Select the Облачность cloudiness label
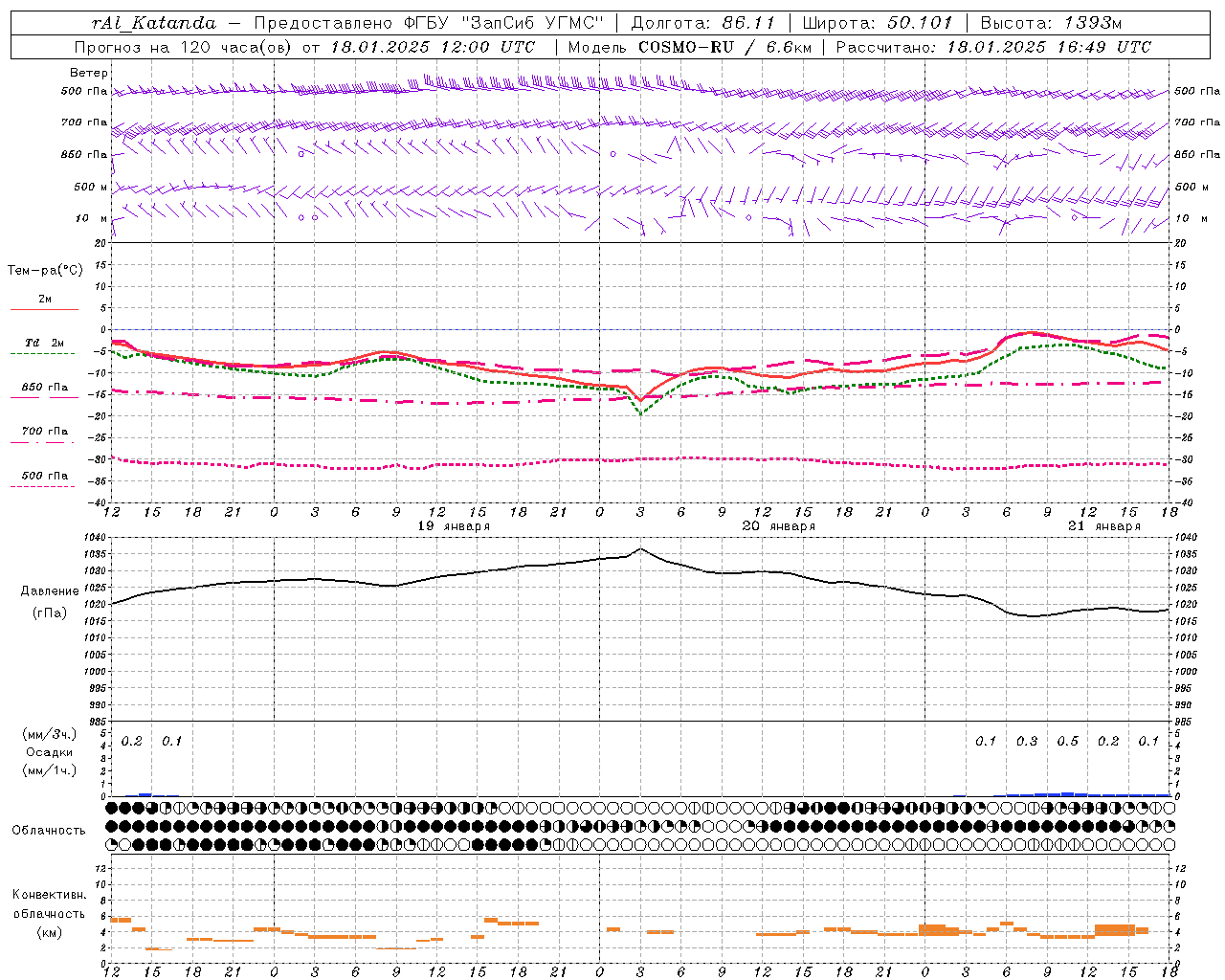This screenshot has height=980, width=1225. 49,831
